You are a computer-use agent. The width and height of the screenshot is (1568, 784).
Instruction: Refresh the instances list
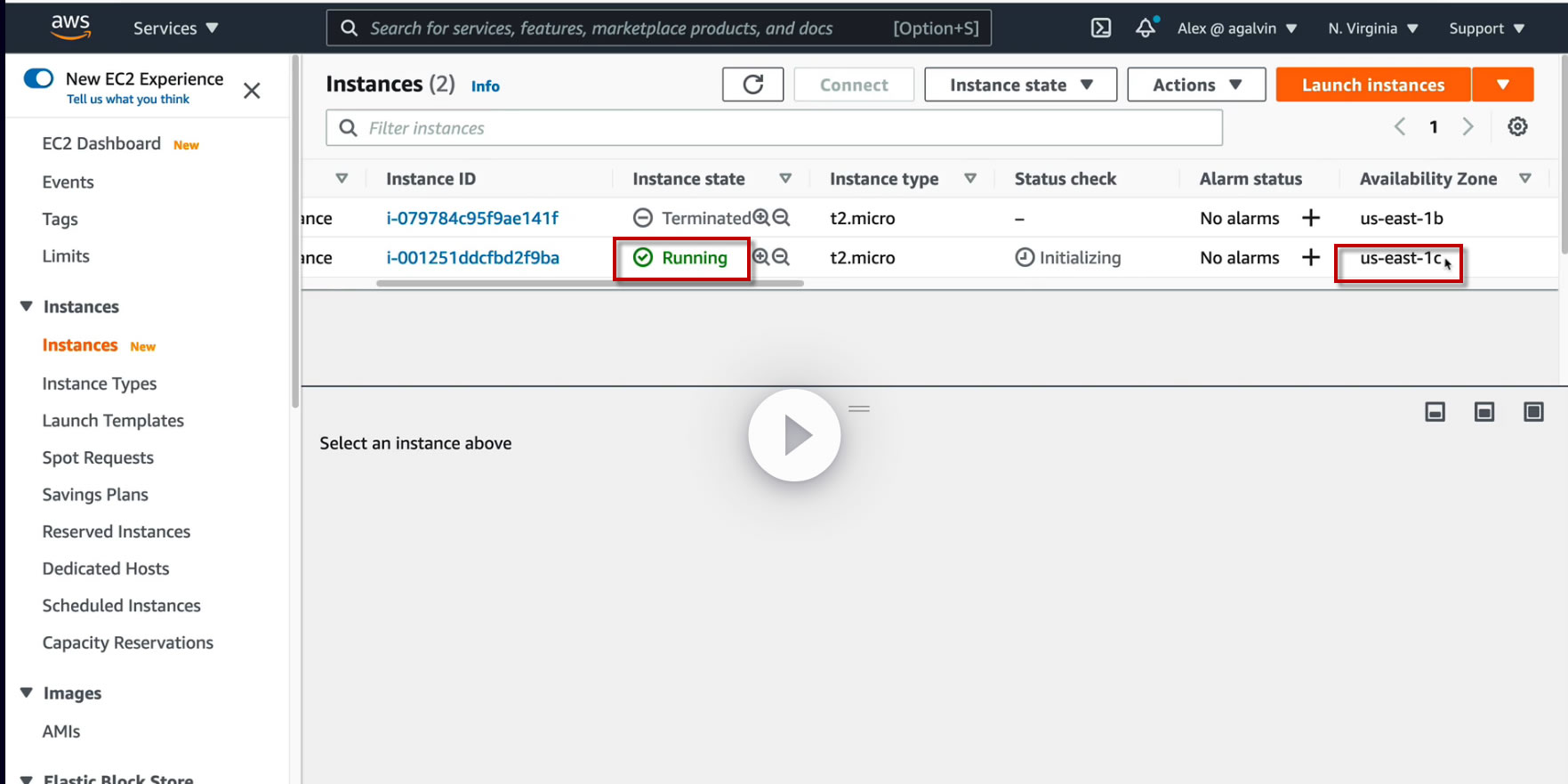click(752, 85)
